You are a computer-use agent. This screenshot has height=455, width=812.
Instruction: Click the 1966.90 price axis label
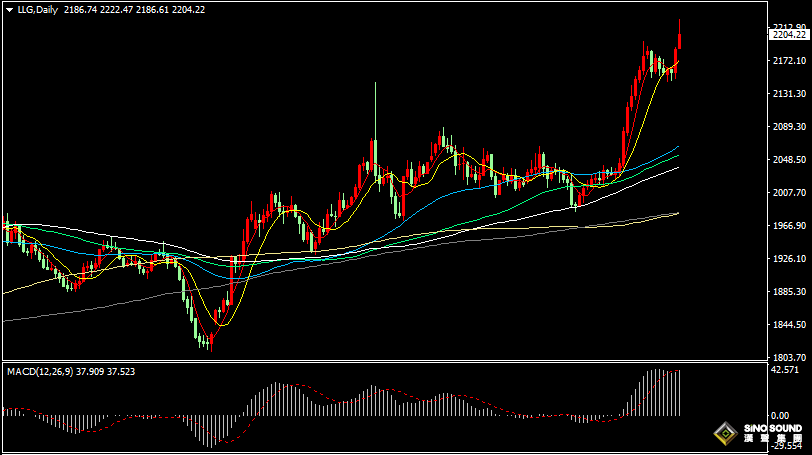[788, 226]
